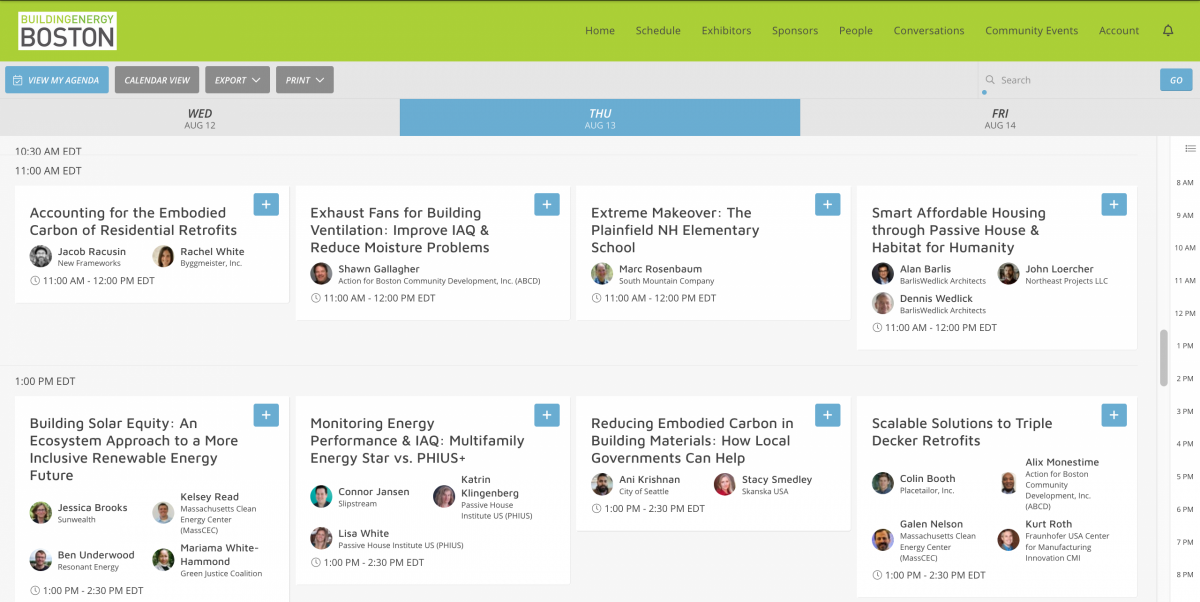Open speaker Mariama White-Hammond
Image resolution: width=1200 pixels, height=602 pixels.
tap(219, 554)
